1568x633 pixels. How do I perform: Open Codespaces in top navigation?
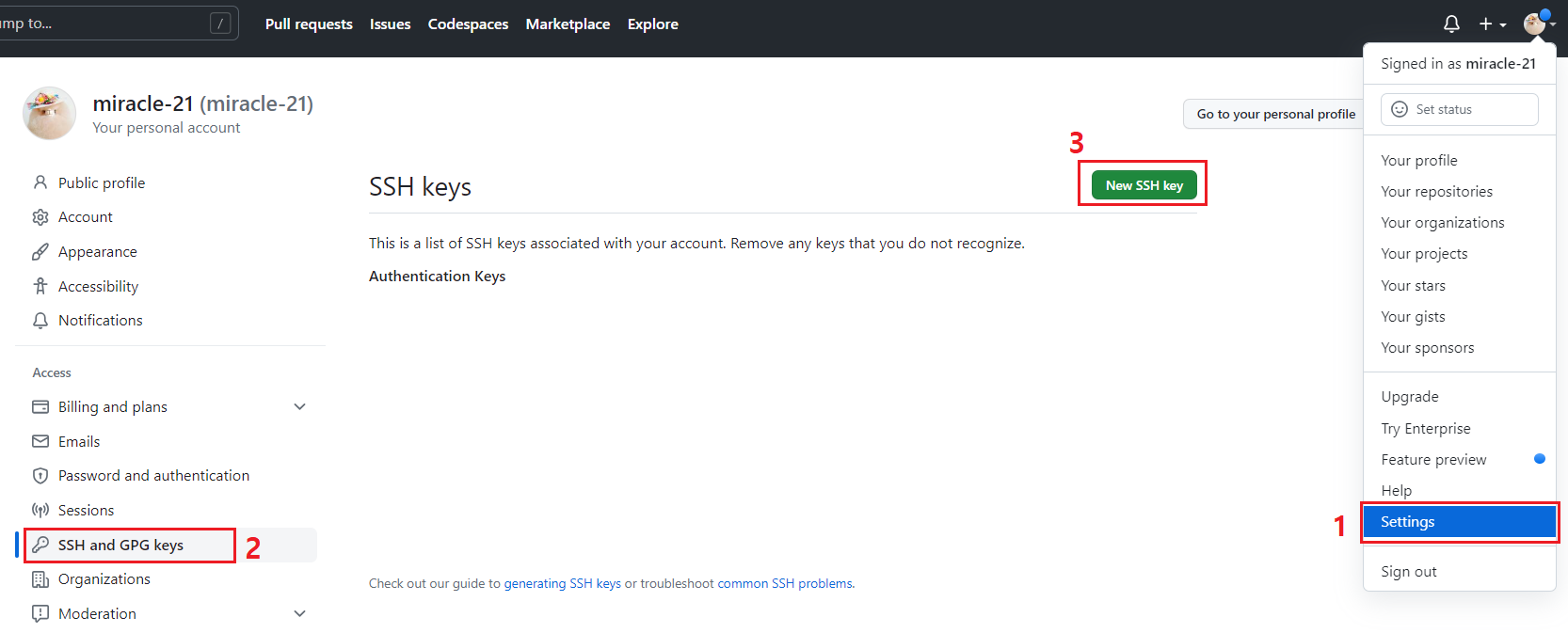point(468,24)
